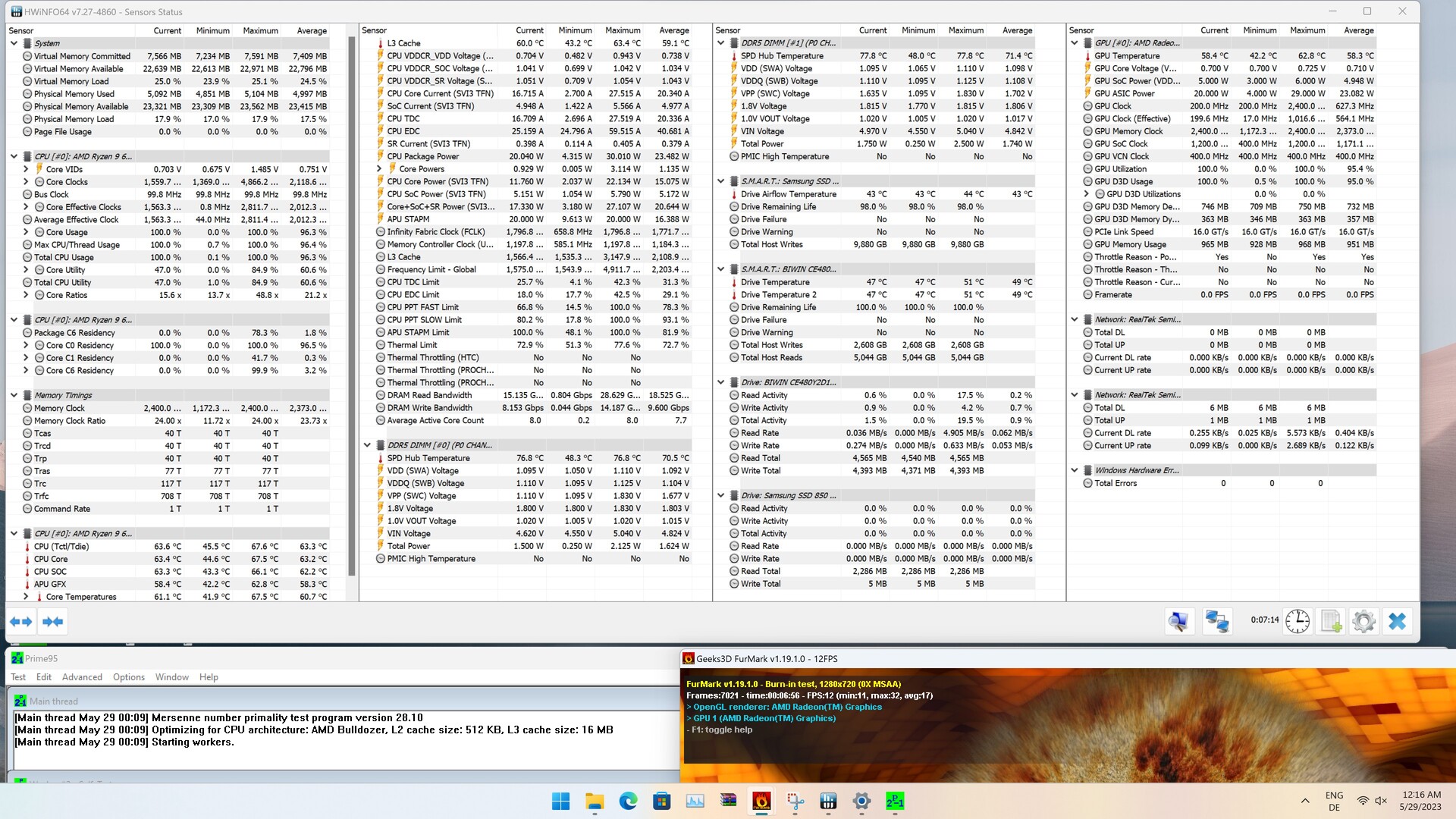The image size is (1456, 819).
Task: Start logging with the sheet plus icon
Action: coord(1331,622)
